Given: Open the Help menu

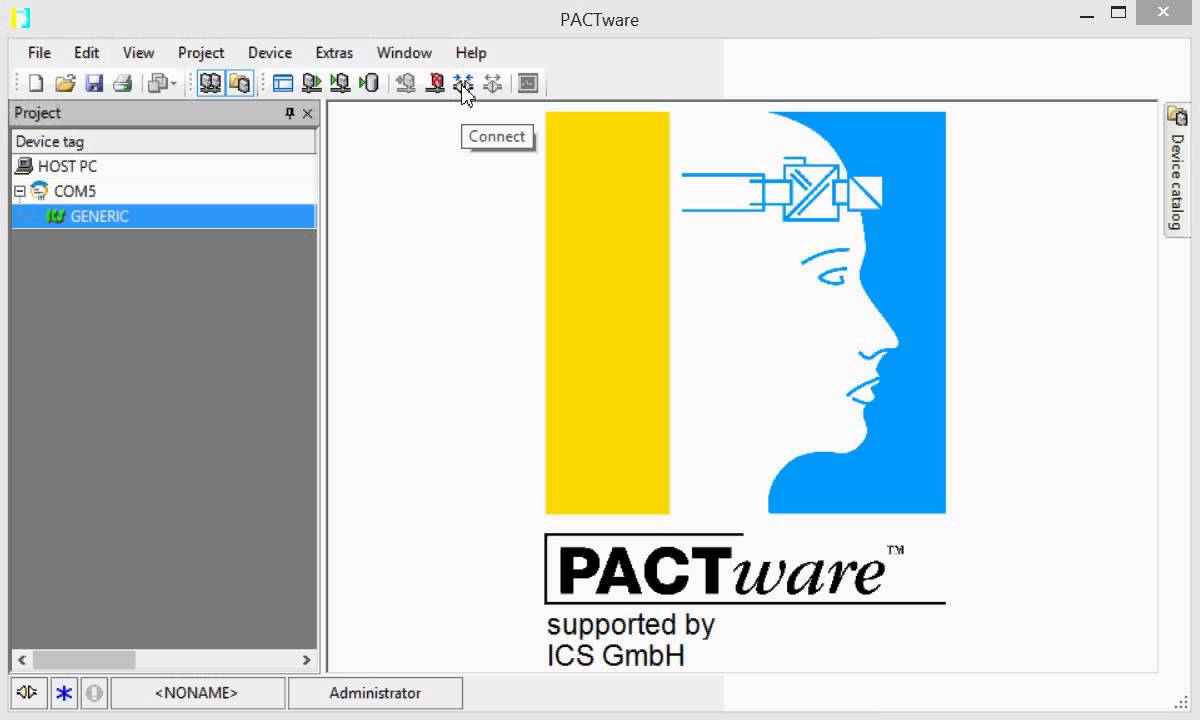Looking at the screenshot, I should click(x=471, y=53).
